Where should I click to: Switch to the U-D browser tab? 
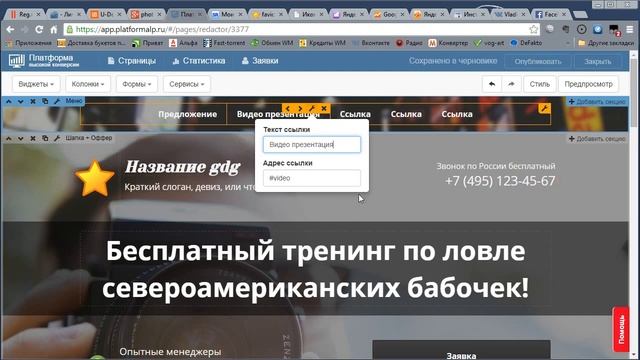106,14
